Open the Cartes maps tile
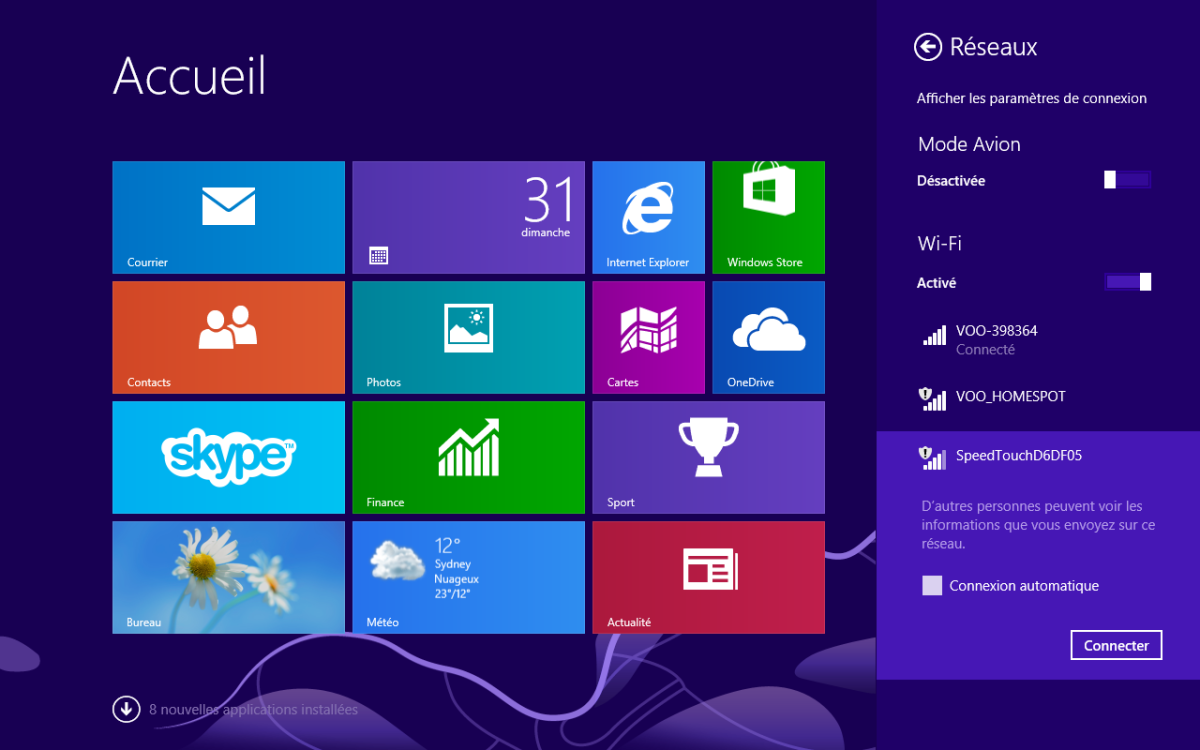 pos(648,337)
